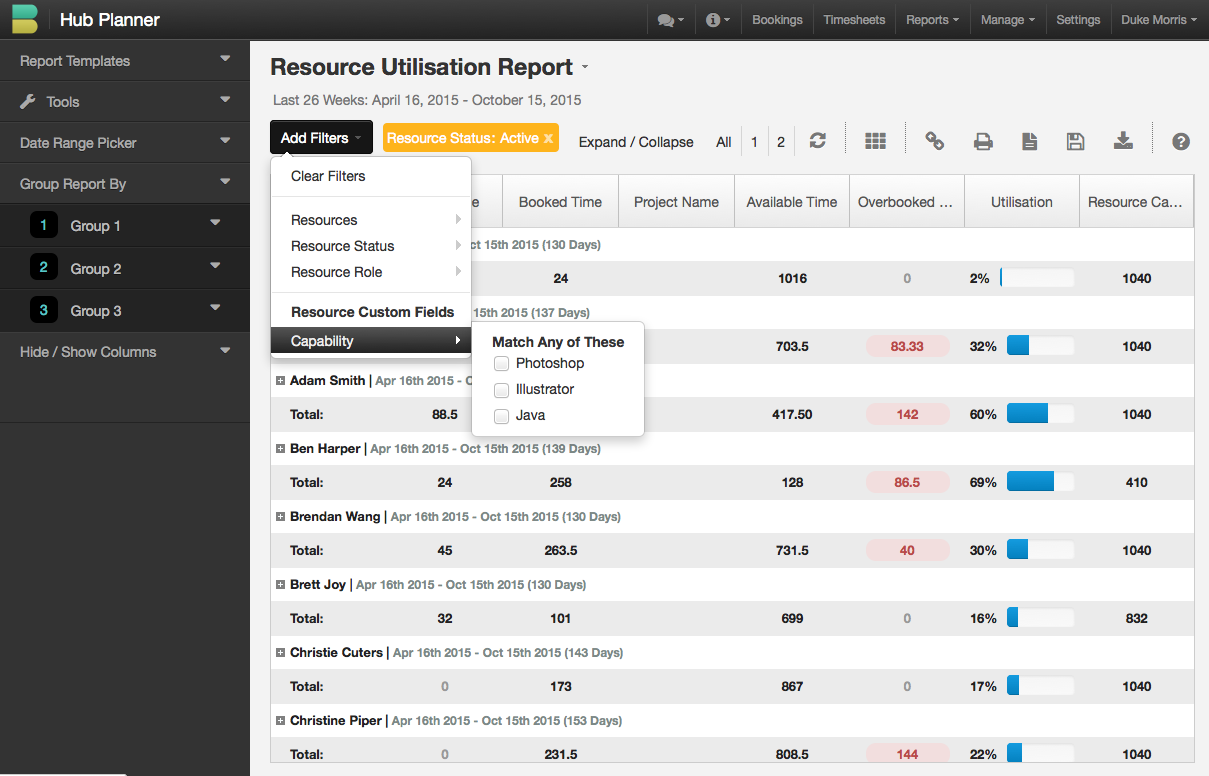This screenshot has width=1209, height=776.
Task: Sort by Overbooked column header
Action: tap(906, 202)
